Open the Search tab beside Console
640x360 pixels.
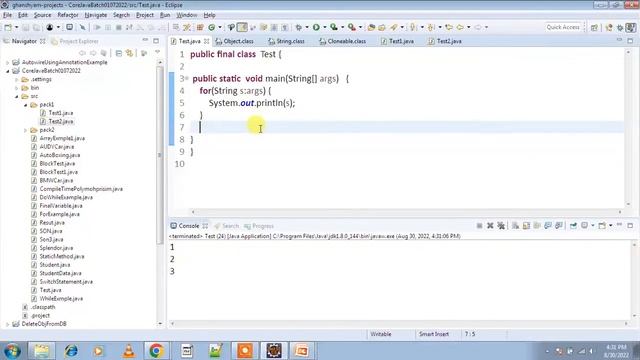[x=227, y=226]
